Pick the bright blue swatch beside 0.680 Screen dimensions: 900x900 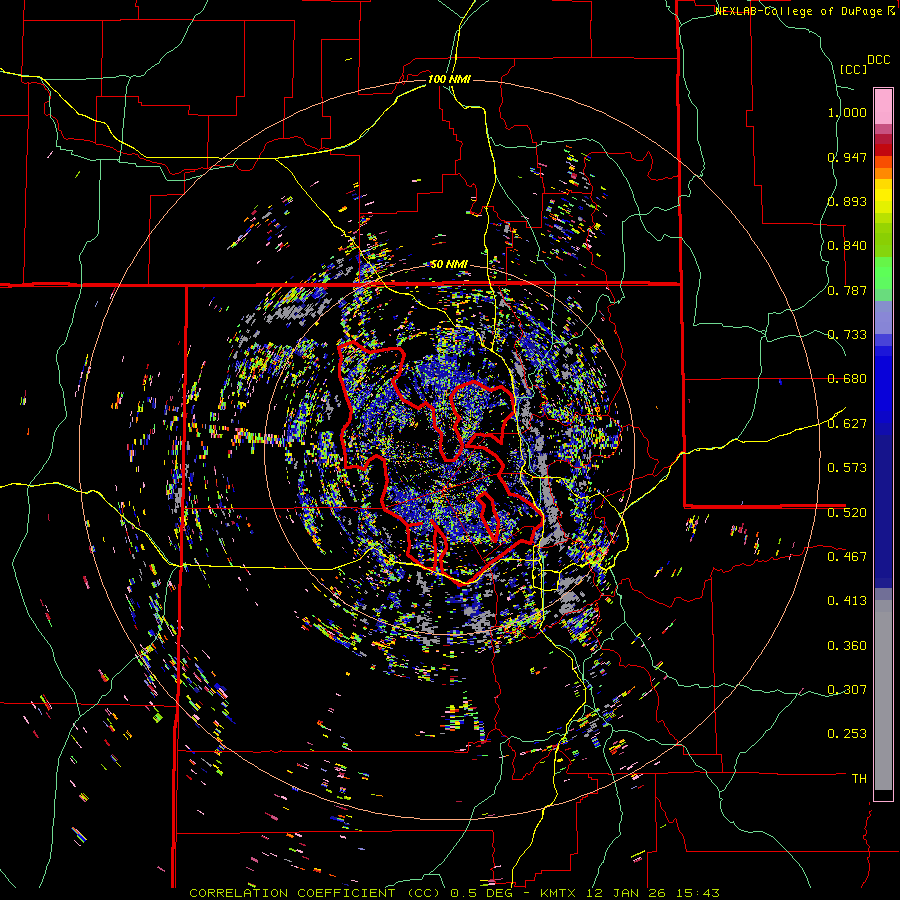coord(883,383)
